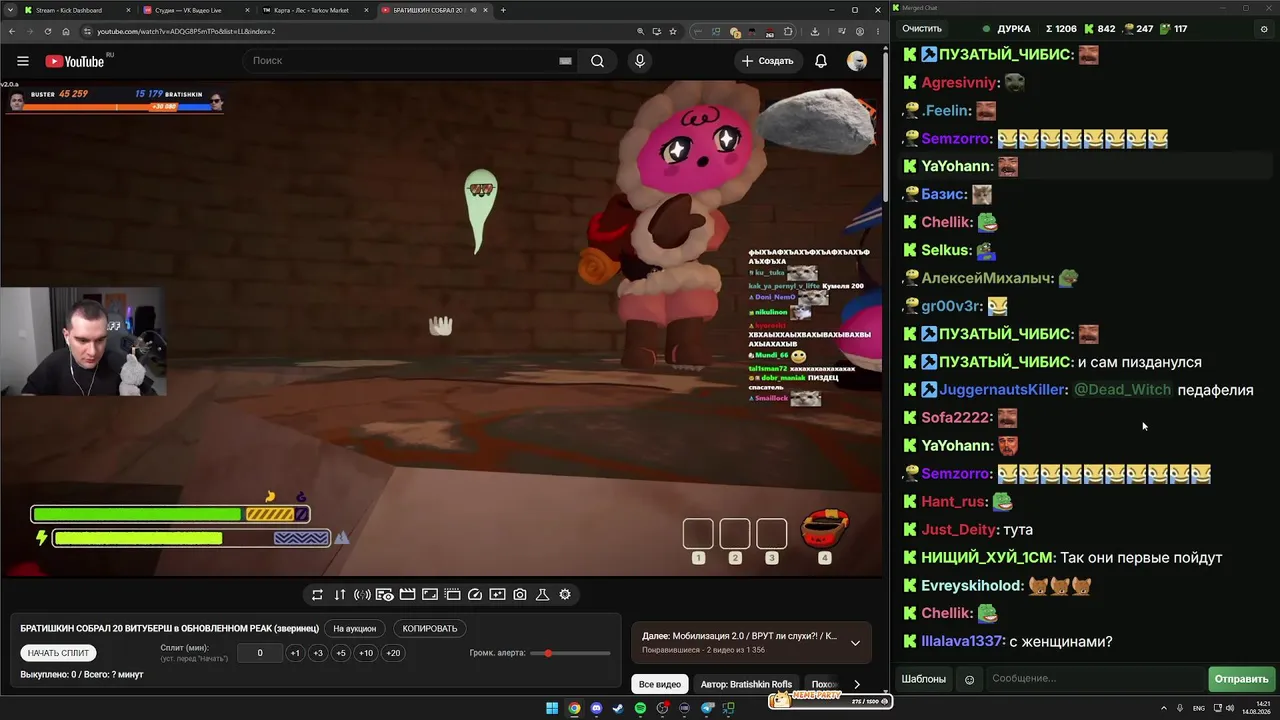Open the YouTube guide hamburger menu
The width and height of the screenshot is (1280, 720).
(22, 61)
